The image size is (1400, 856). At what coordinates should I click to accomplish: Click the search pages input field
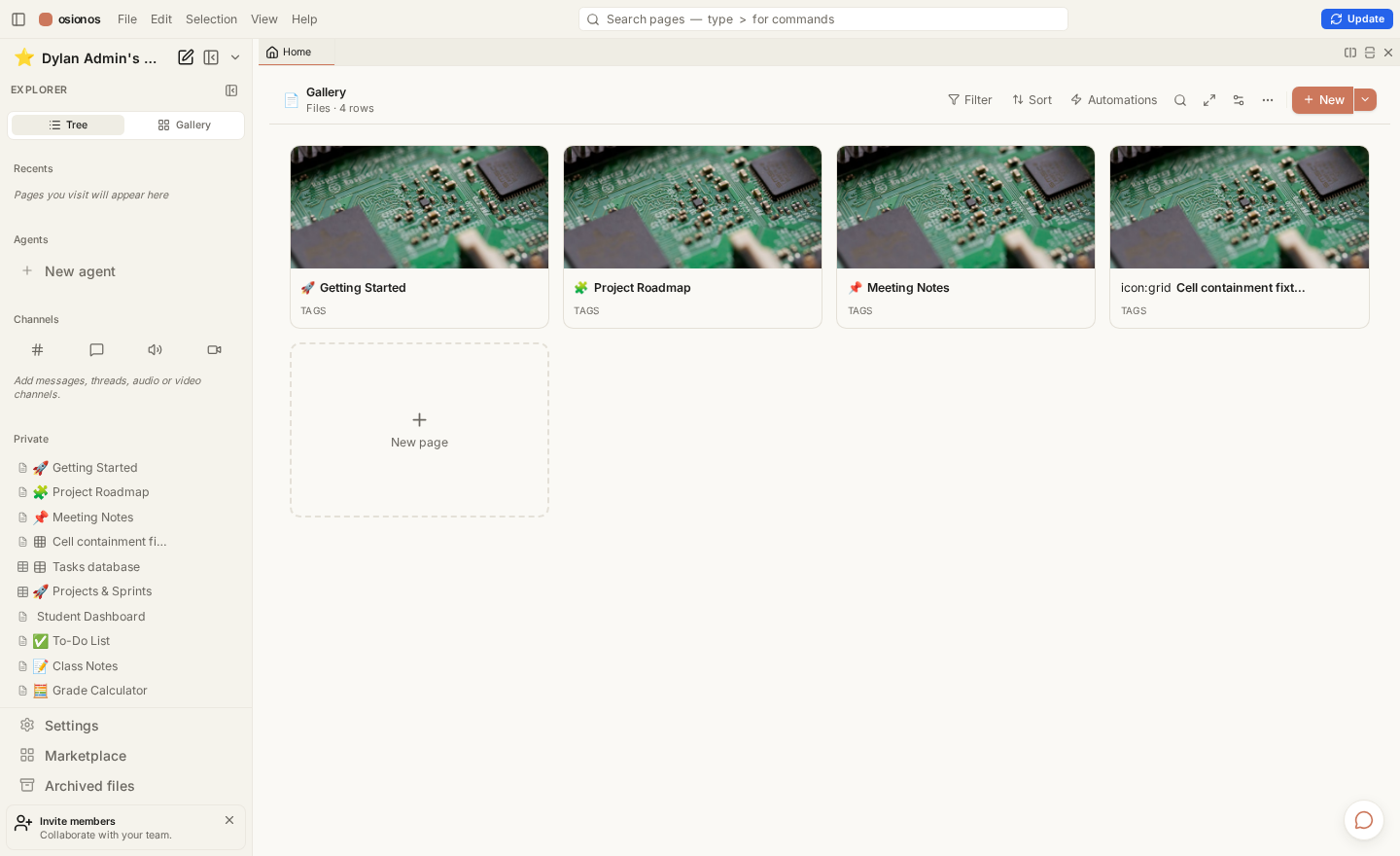pyautogui.click(x=823, y=19)
